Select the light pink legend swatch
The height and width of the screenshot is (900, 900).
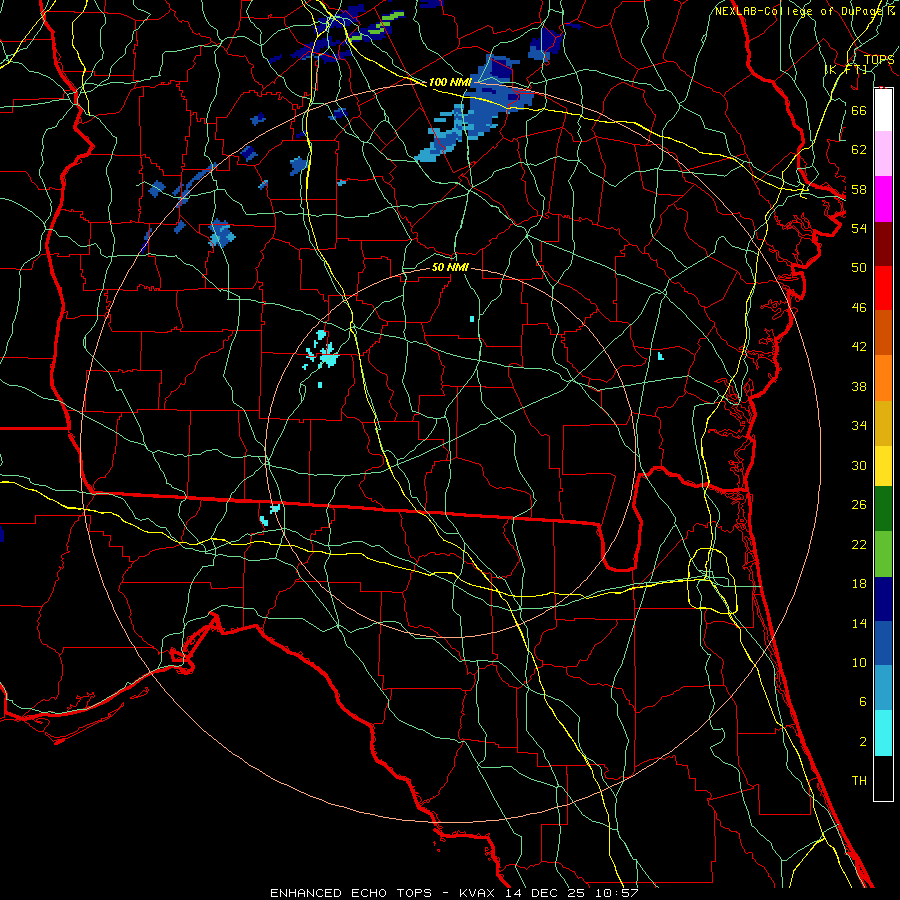click(x=883, y=153)
